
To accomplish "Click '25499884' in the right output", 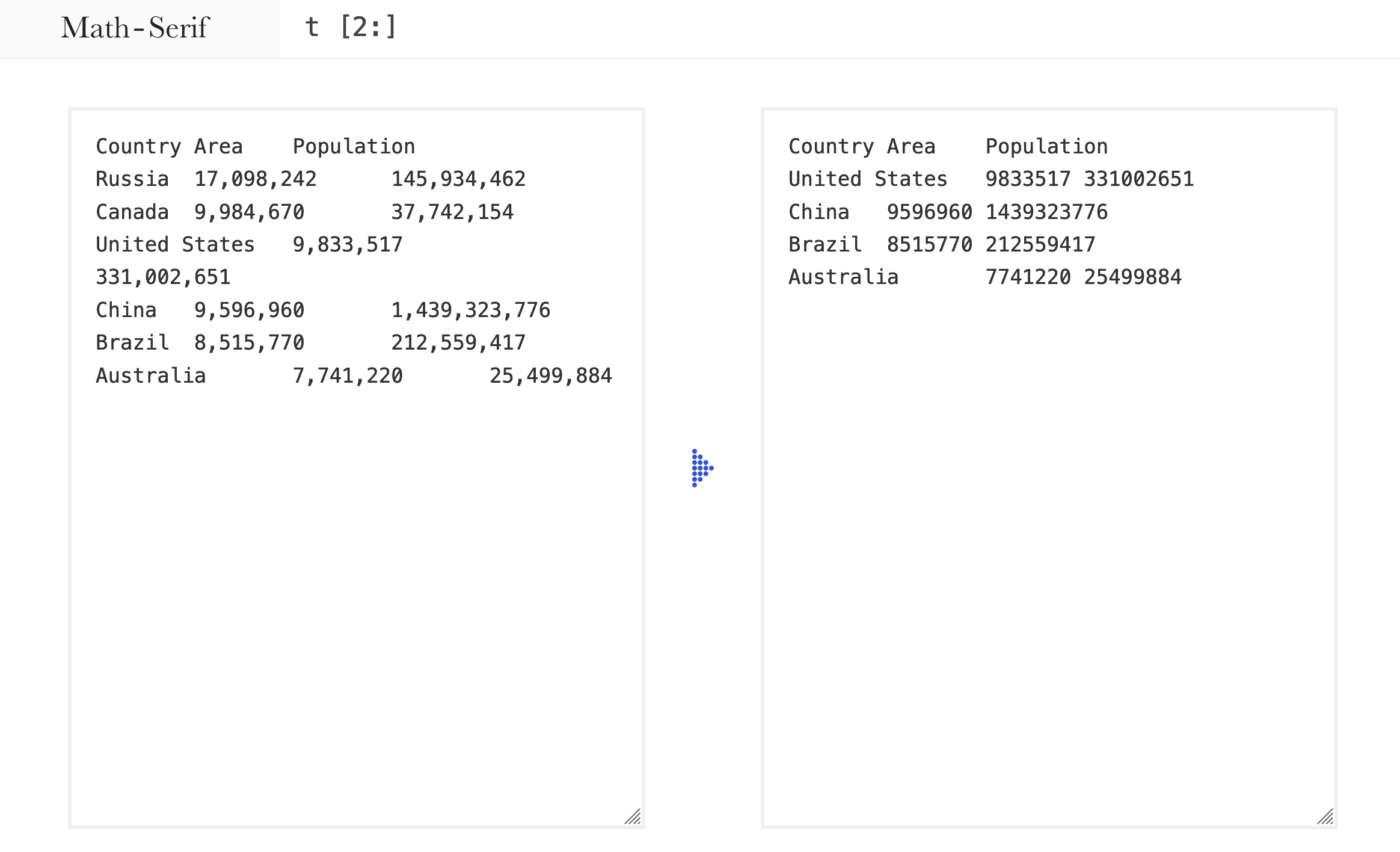I will pos(1133,277).
